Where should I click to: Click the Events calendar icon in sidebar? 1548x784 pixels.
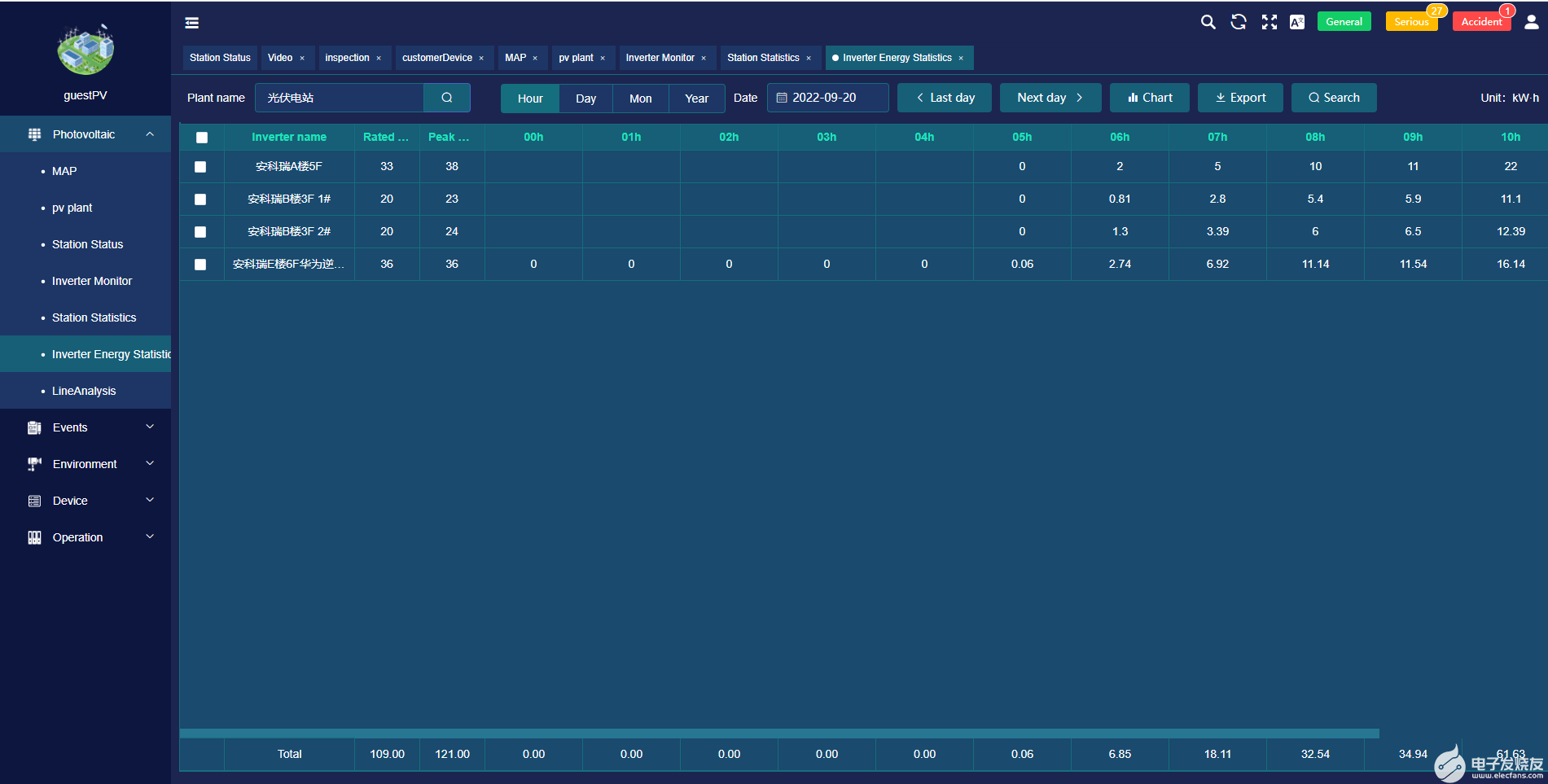pos(34,427)
